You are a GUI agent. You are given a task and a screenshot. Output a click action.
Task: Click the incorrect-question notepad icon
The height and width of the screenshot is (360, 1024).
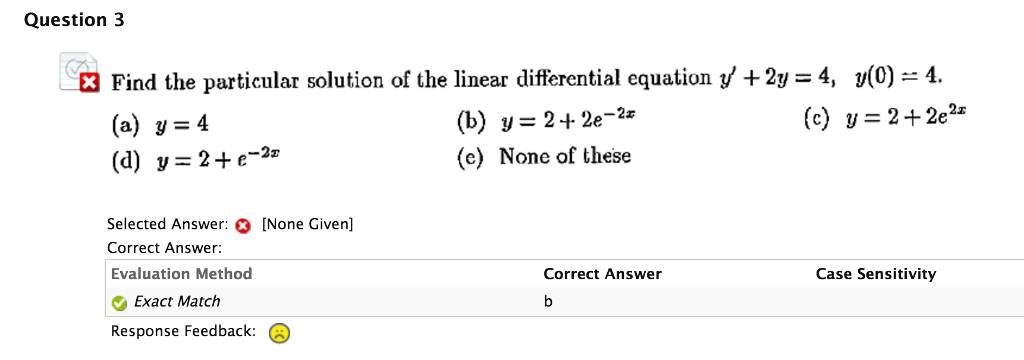pyautogui.click(x=79, y=72)
